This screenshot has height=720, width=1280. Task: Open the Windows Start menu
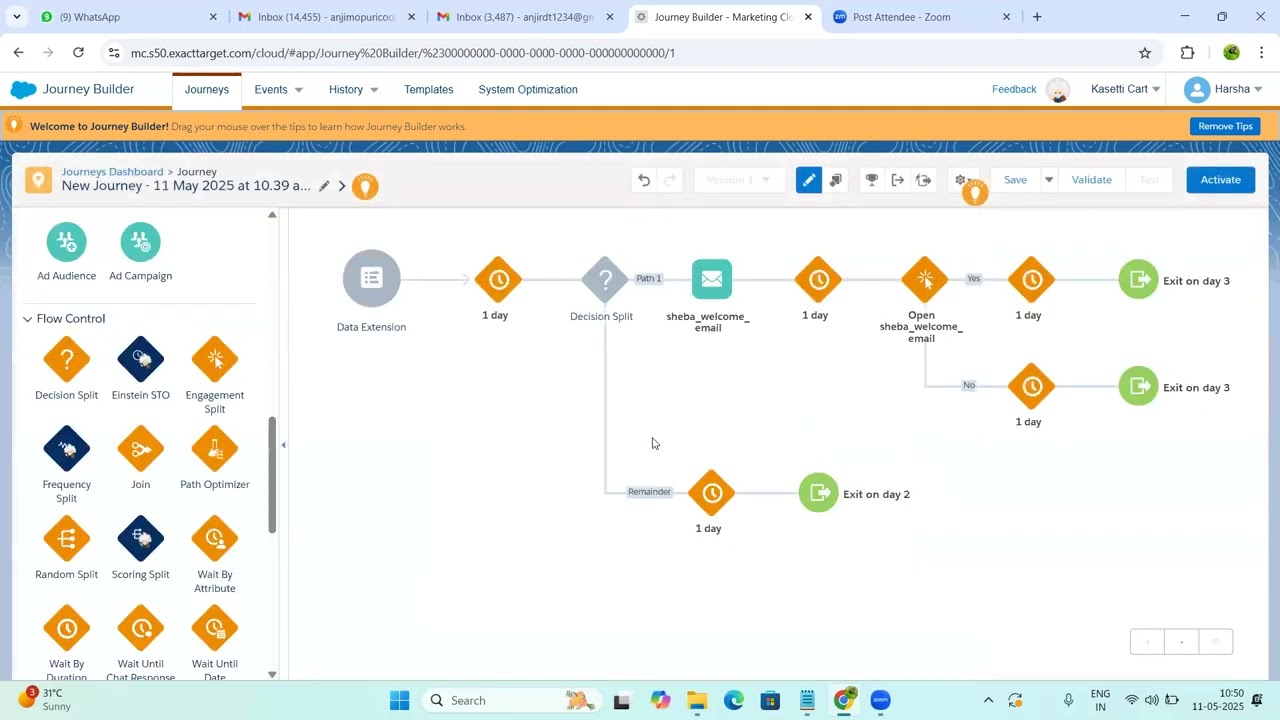(399, 700)
